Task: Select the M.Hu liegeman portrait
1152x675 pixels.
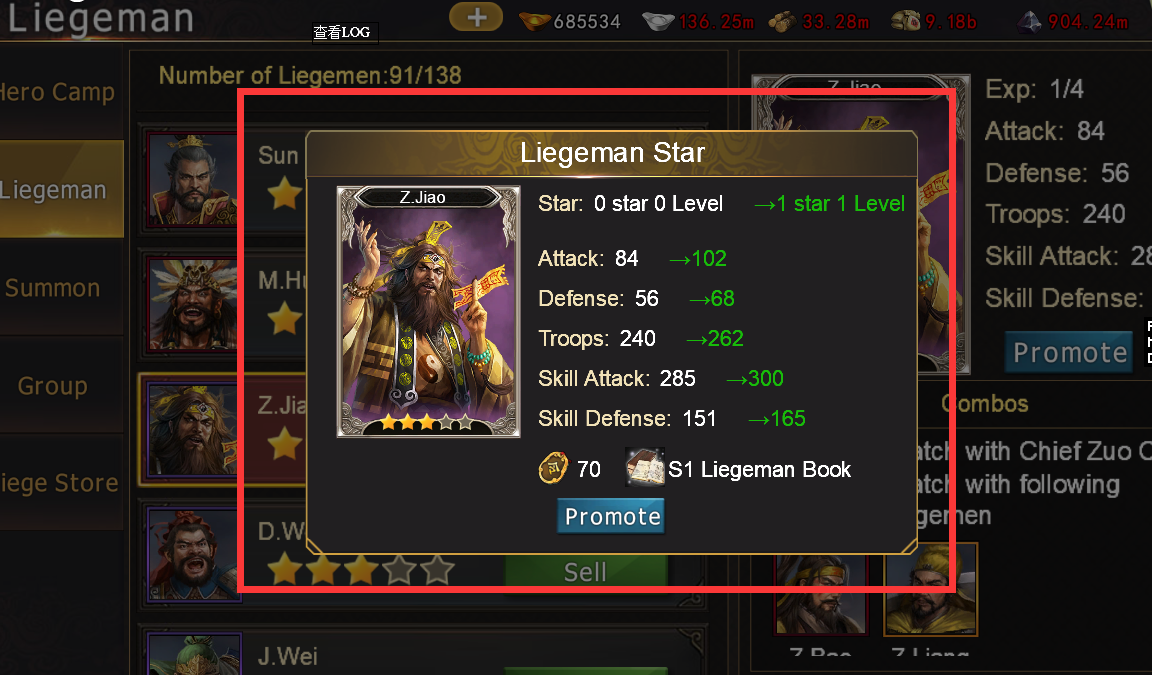Action: (x=191, y=303)
